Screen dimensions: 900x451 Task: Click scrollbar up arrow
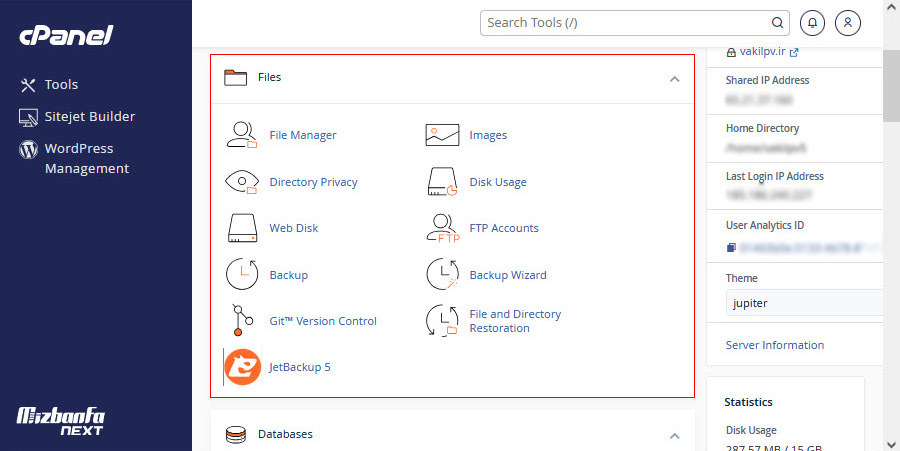click(891, 6)
